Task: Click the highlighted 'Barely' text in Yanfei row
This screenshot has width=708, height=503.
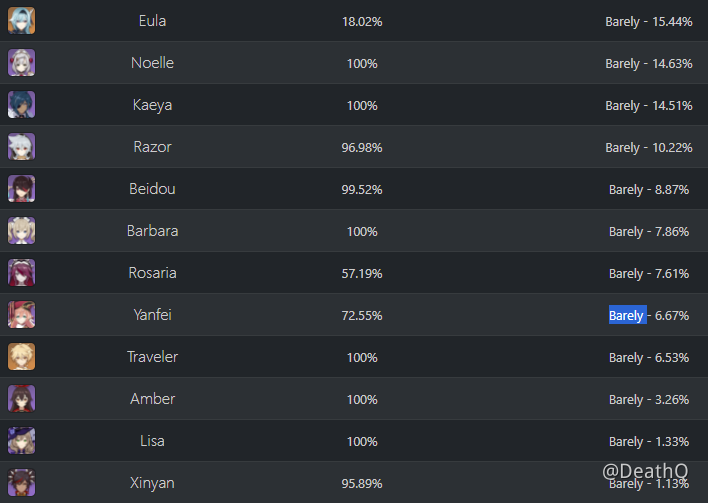Action: click(627, 316)
